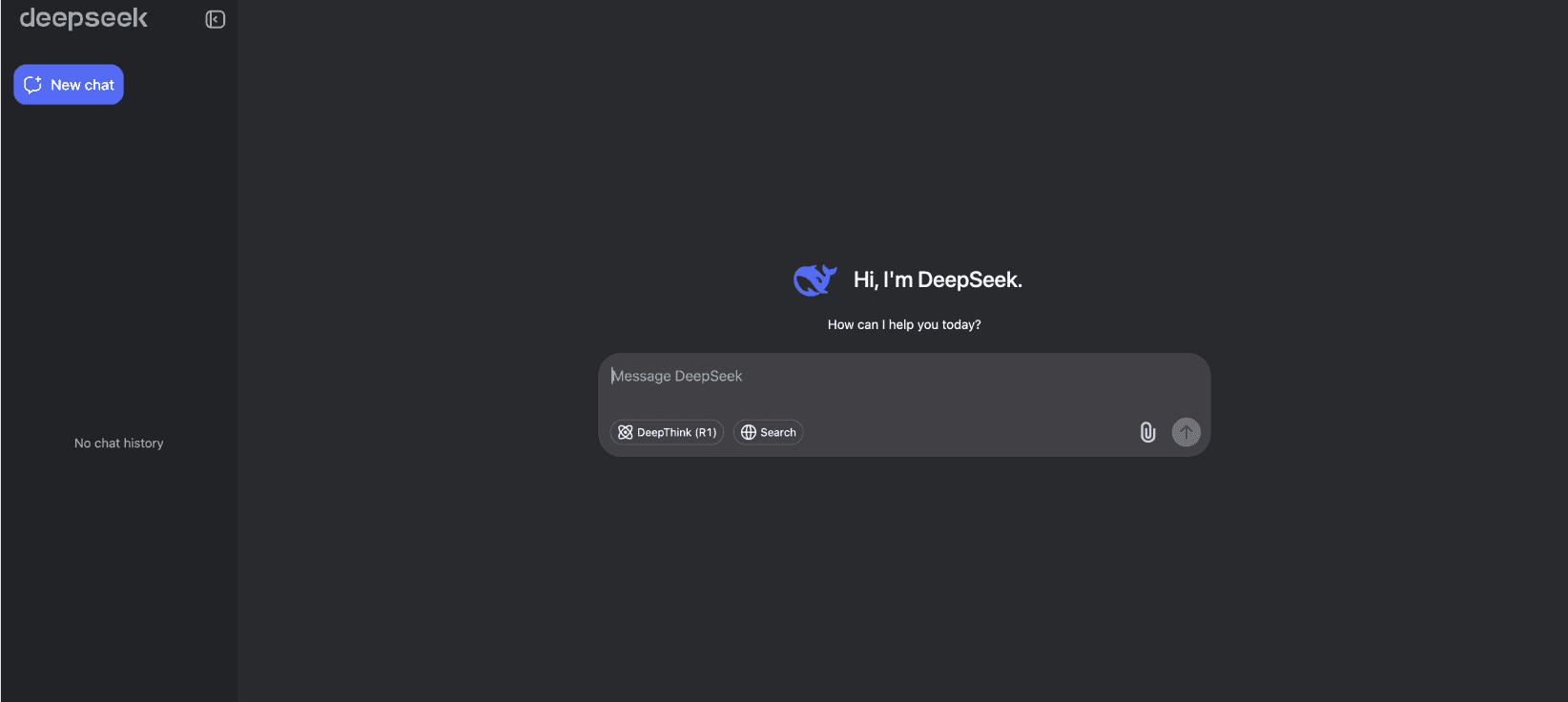Toggle DeepThink (R1) mode
This screenshot has width=1568, height=702.
coord(667,432)
